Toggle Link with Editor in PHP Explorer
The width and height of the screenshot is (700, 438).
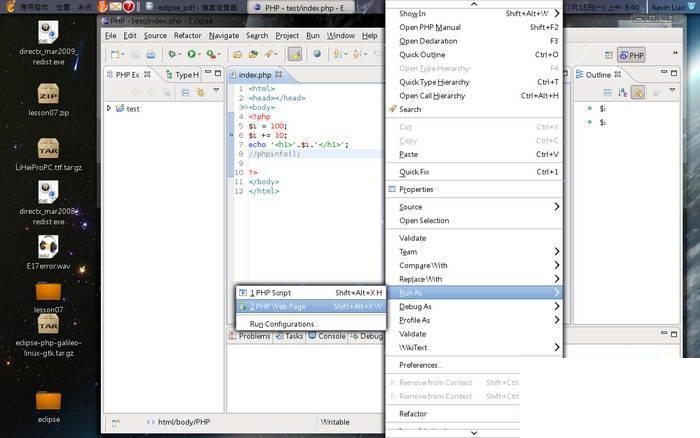tap(200, 92)
